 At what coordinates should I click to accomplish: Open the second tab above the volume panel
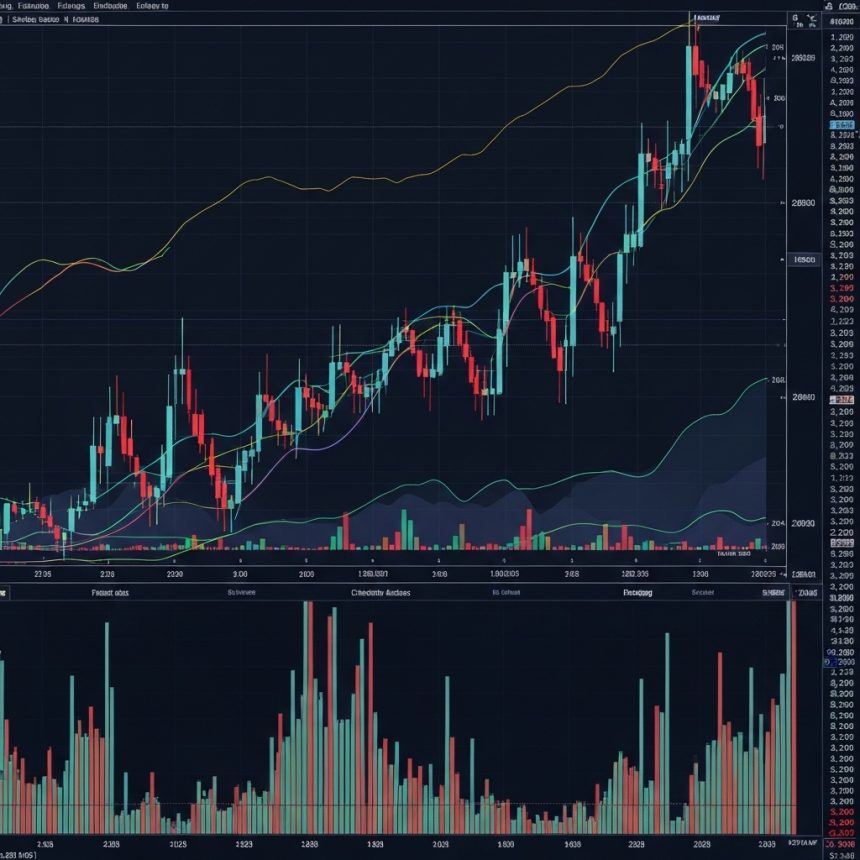tap(241, 592)
